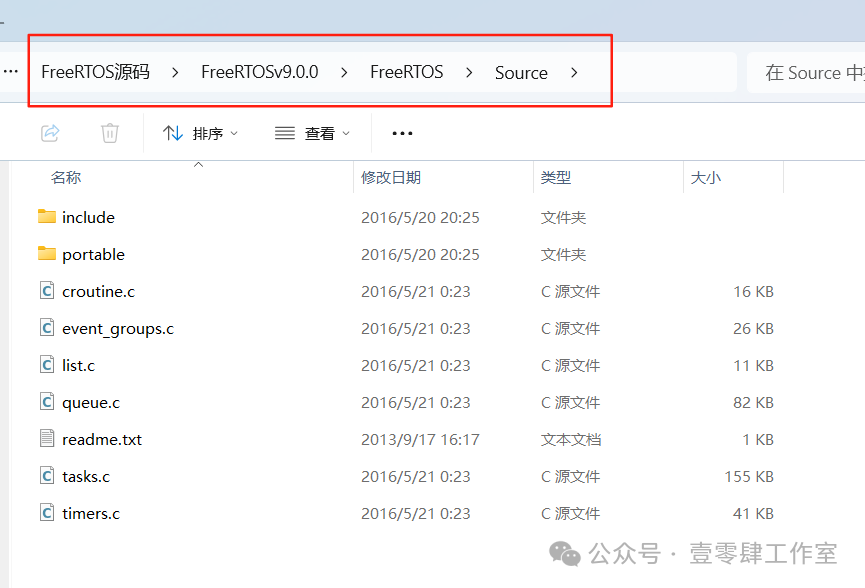
Task: Open the three-dot more options menu
Action: [x=402, y=133]
